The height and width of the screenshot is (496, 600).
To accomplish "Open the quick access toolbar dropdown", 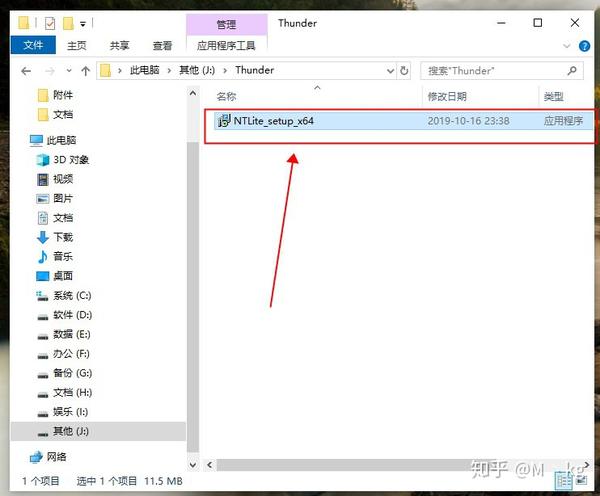I will point(83,24).
